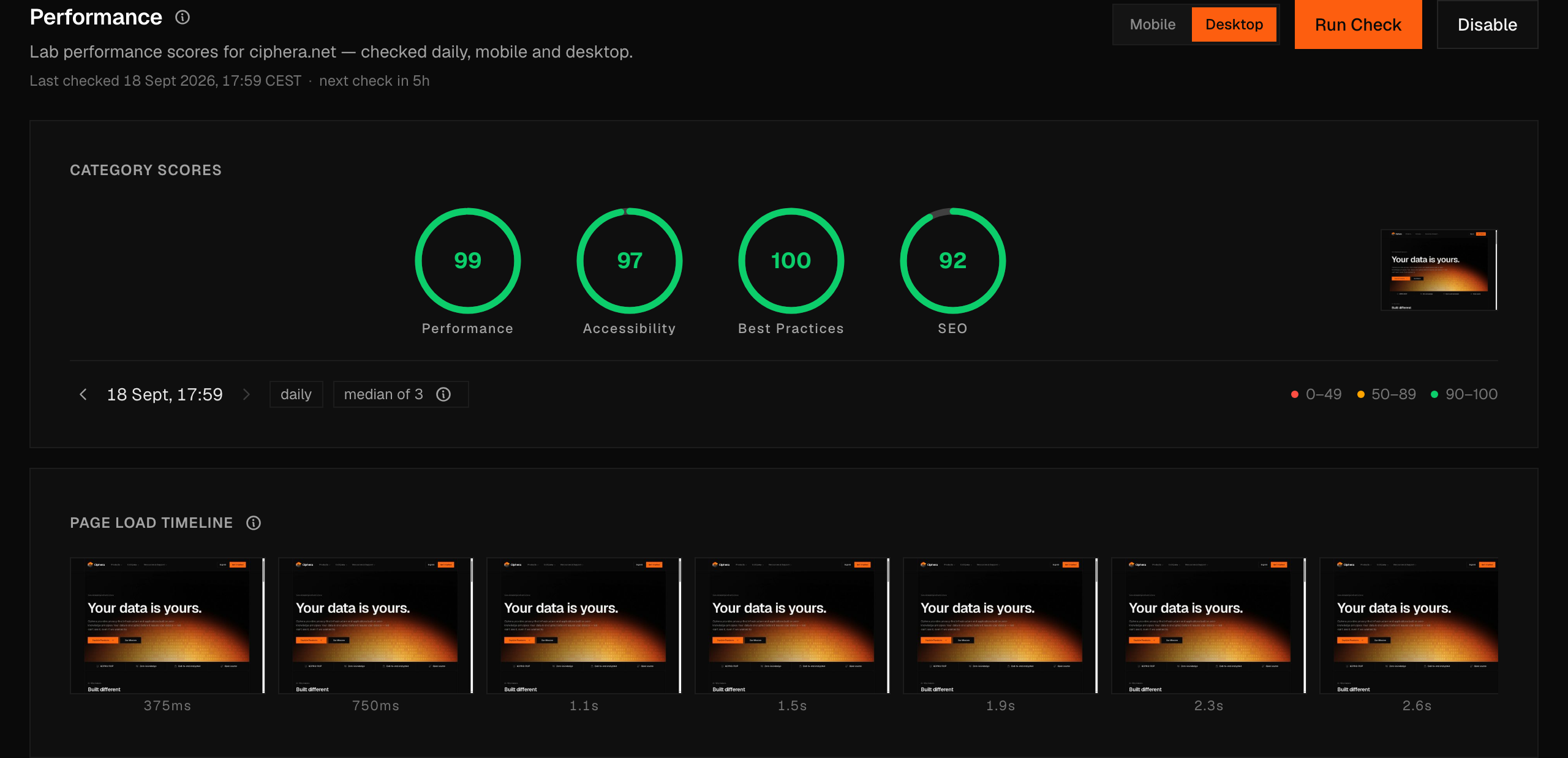This screenshot has height=758, width=1568.
Task: Open the 2.3s timeline frame
Action: click(x=1208, y=626)
